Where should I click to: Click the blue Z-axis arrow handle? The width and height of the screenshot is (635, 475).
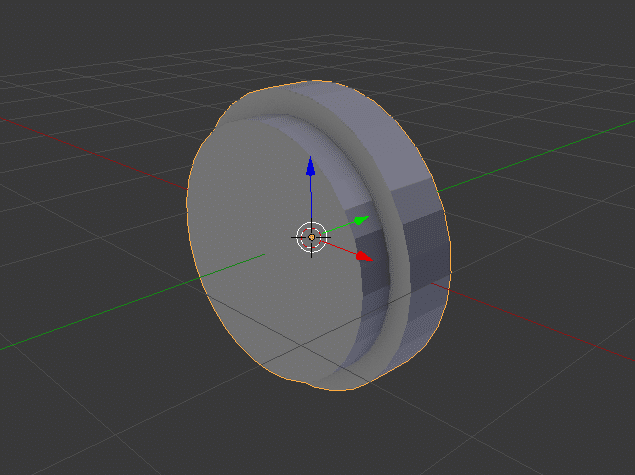311,166
